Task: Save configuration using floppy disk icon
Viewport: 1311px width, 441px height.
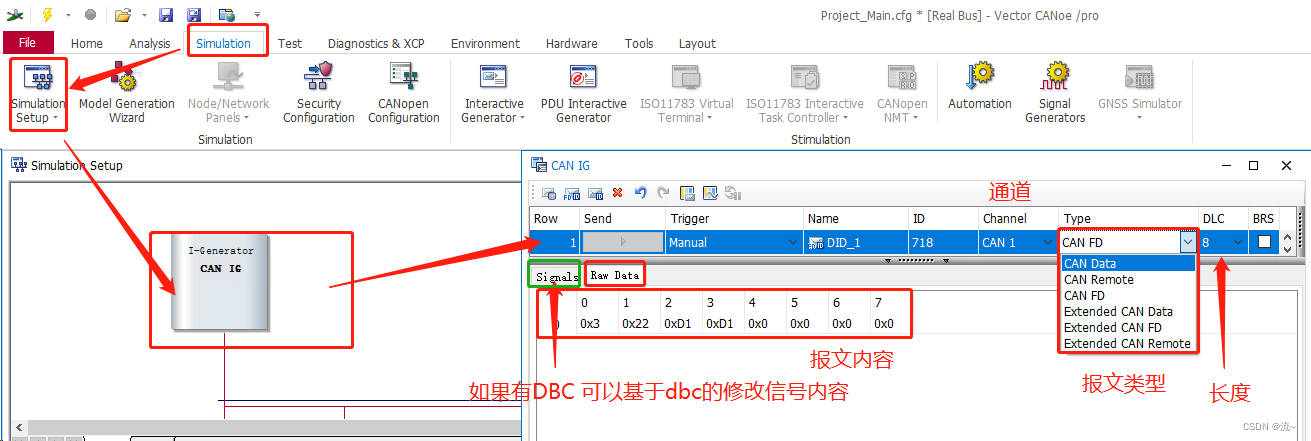Action: click(166, 15)
